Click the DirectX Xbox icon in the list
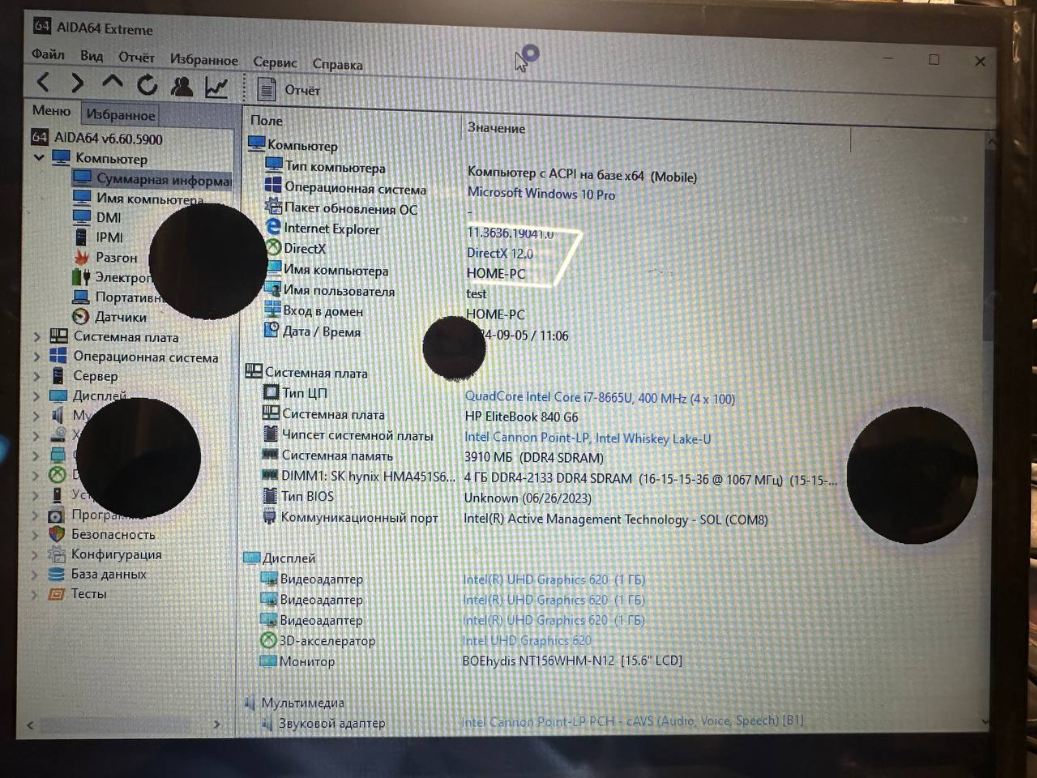1037x778 pixels. [x=273, y=247]
